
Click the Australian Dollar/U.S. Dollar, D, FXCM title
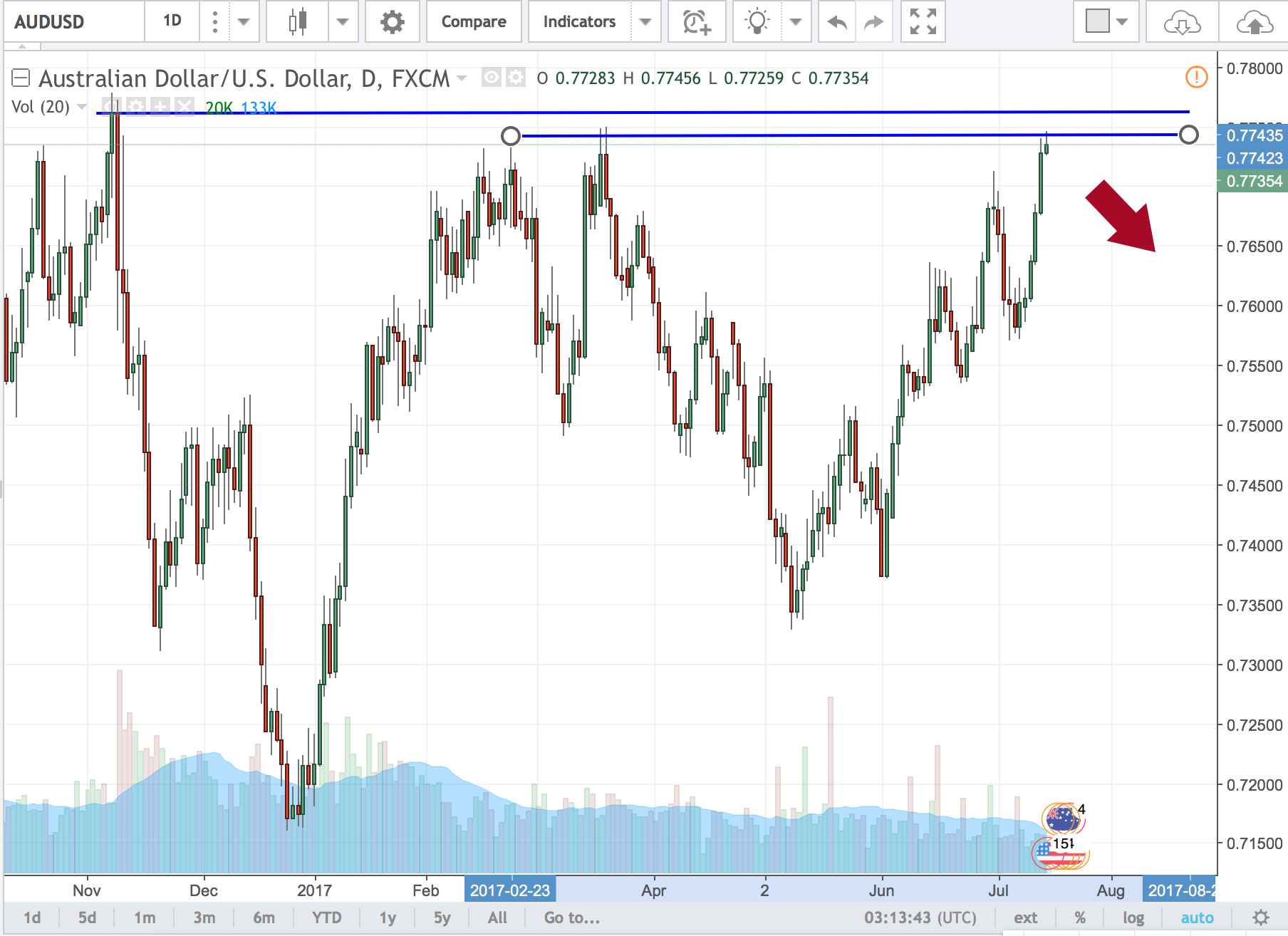pyautogui.click(x=244, y=78)
